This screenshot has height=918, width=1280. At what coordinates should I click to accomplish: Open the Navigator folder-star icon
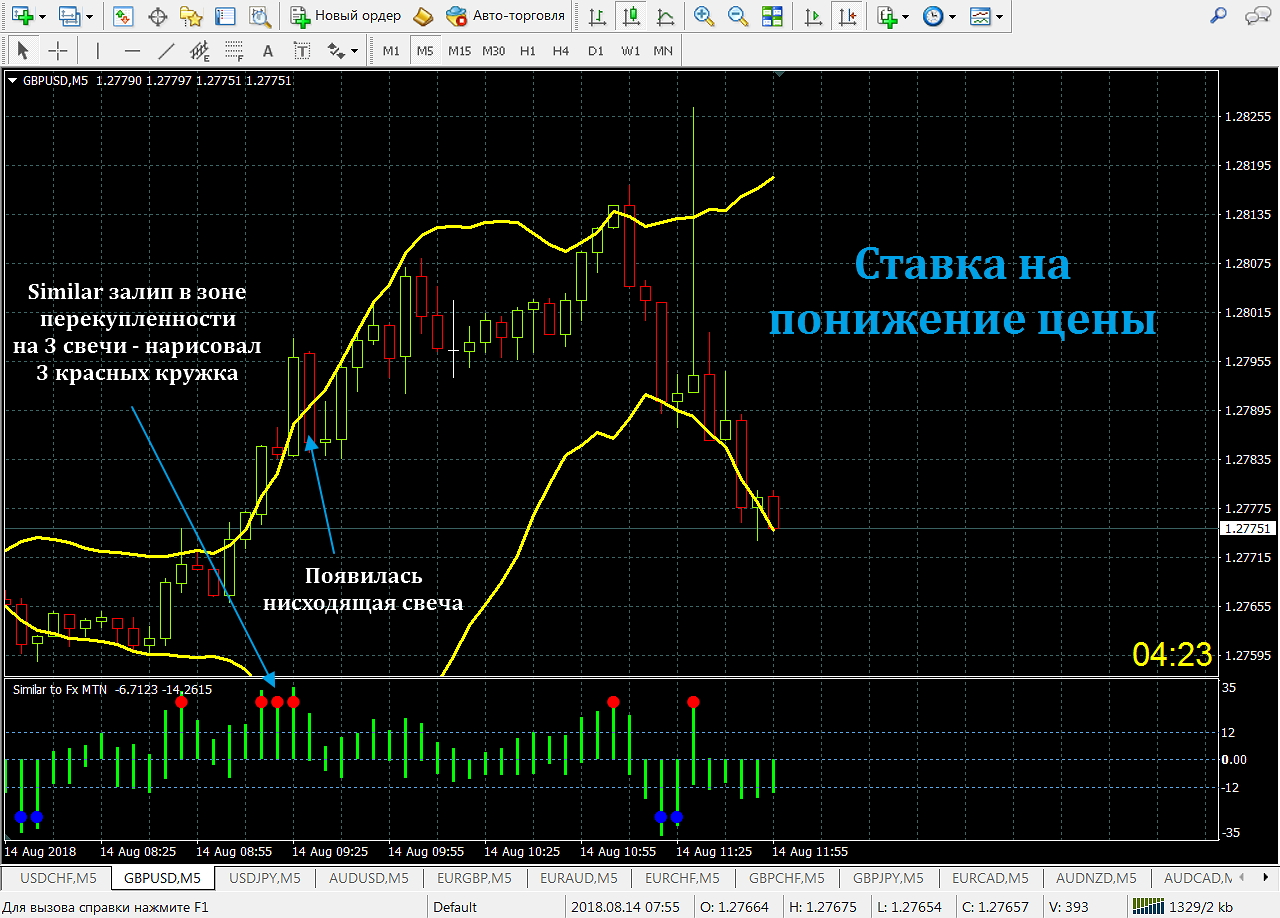191,16
